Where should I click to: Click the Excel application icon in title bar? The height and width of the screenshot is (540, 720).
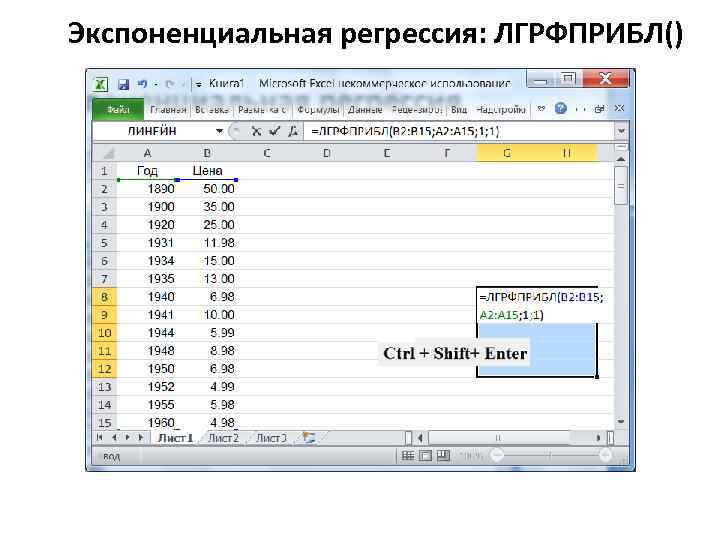click(x=101, y=84)
